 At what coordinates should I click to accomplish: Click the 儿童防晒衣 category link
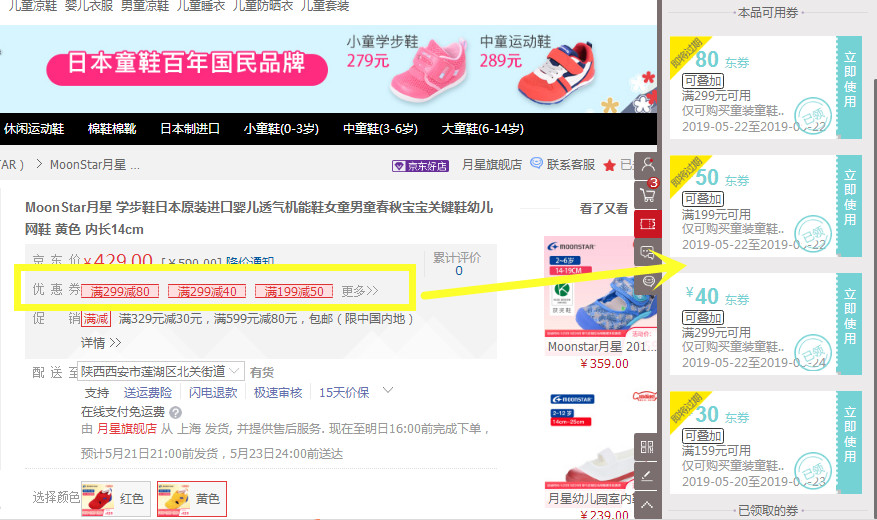(263, 6)
